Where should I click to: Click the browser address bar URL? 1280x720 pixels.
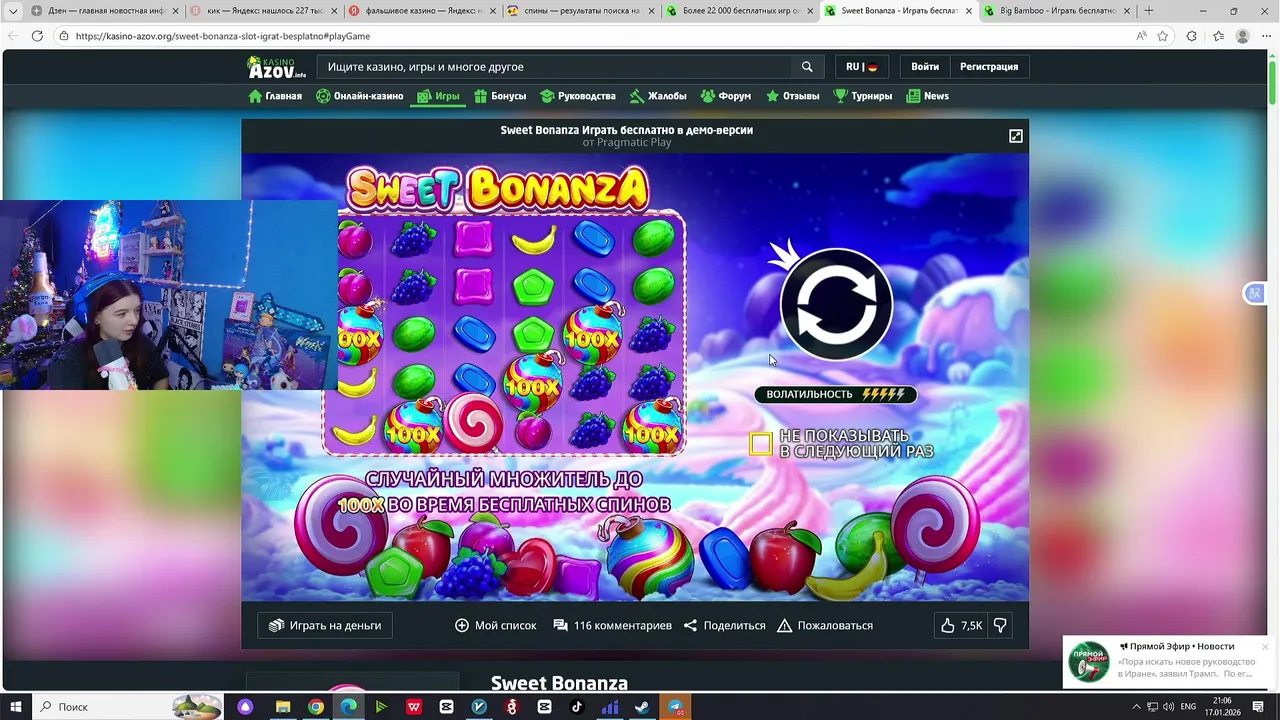pos(223,36)
